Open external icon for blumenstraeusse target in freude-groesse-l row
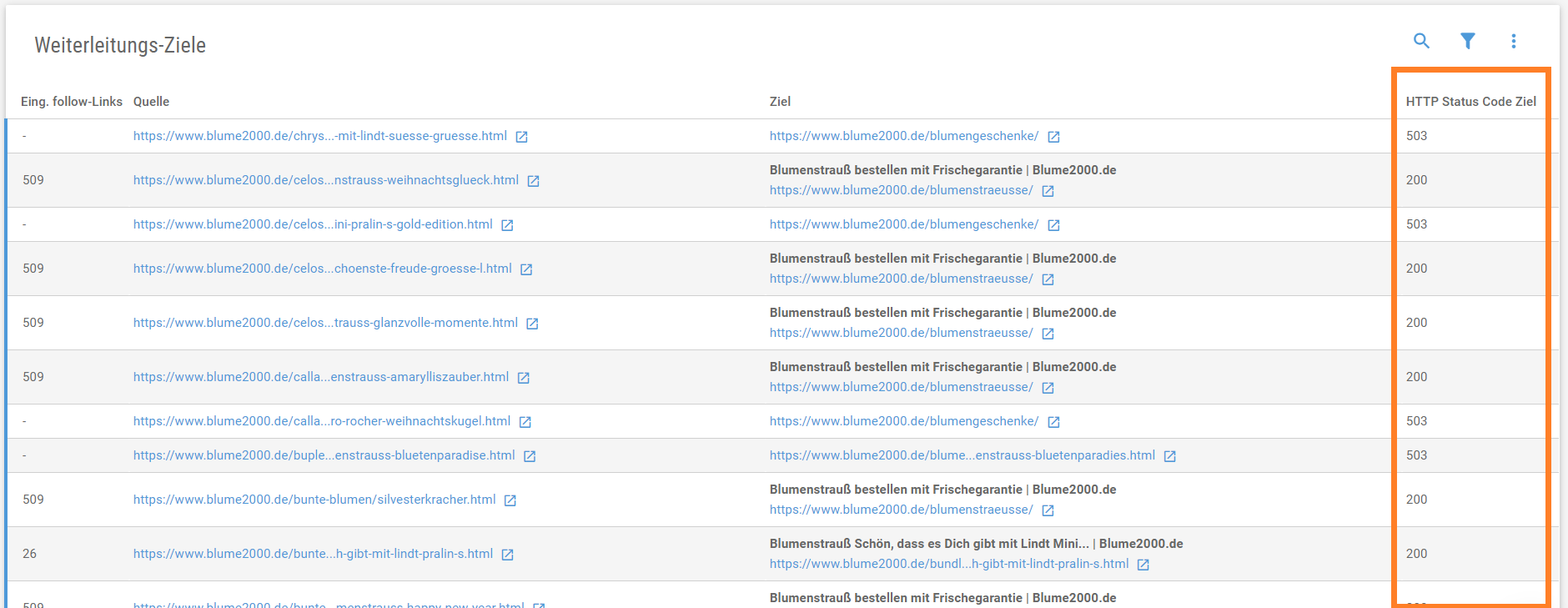The image size is (1568, 608). (1048, 279)
